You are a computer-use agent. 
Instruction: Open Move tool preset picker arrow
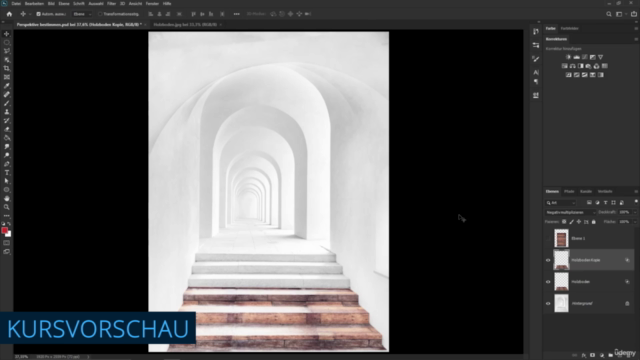30,14
